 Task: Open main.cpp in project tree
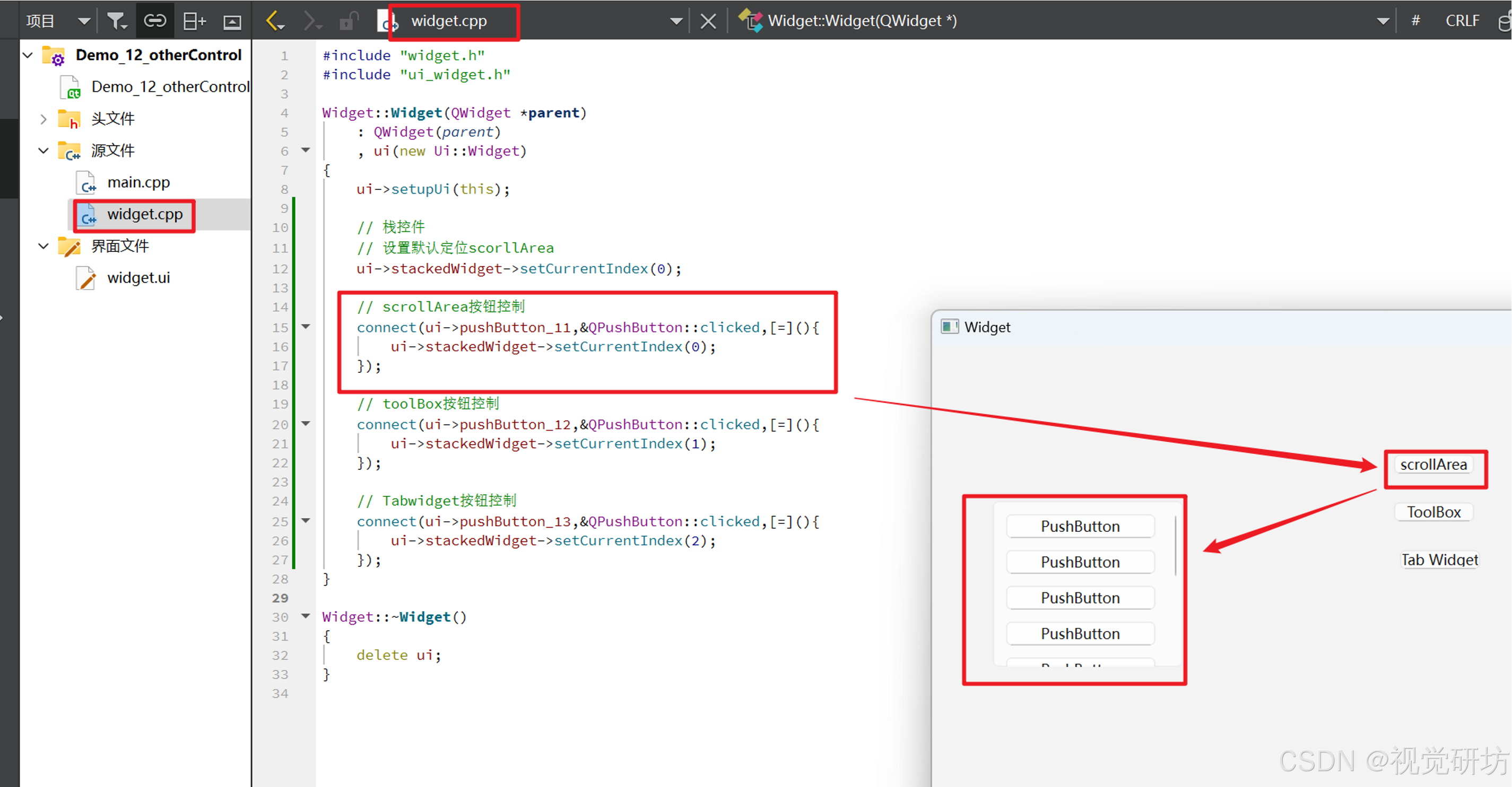click(138, 182)
